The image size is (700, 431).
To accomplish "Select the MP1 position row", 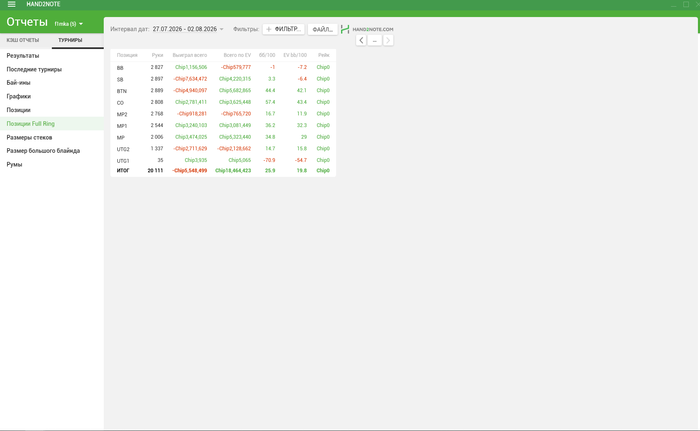I will tap(223, 126).
